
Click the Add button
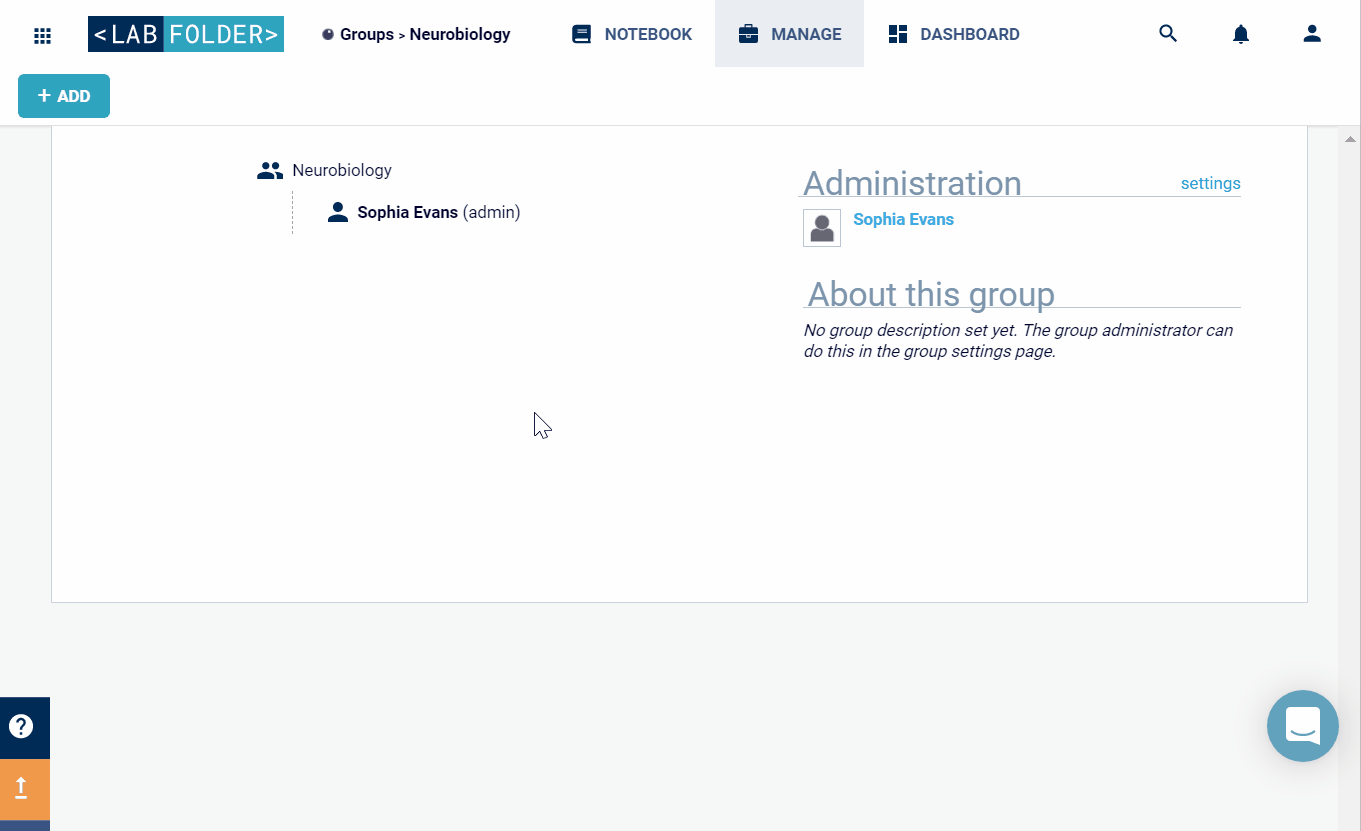coord(64,96)
